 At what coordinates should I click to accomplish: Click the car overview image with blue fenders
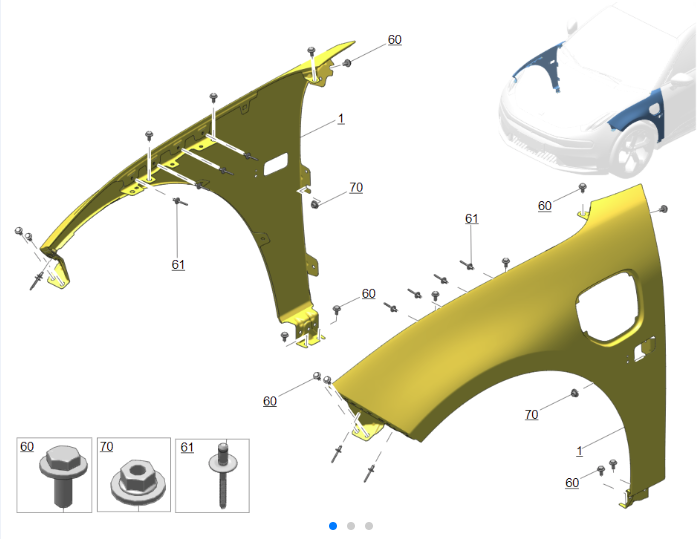(596, 91)
